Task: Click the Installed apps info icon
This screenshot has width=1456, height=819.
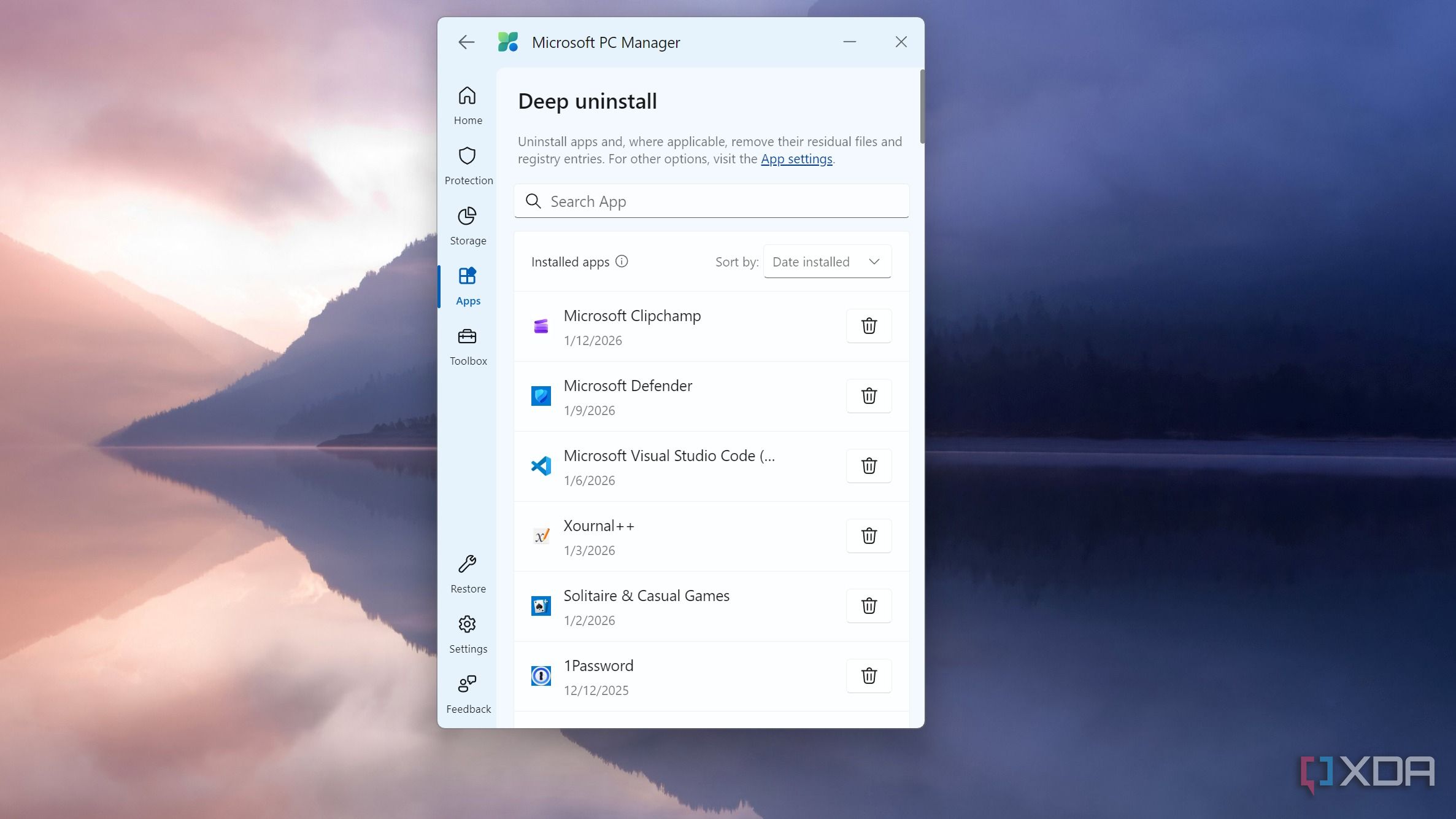Action: pyautogui.click(x=622, y=262)
